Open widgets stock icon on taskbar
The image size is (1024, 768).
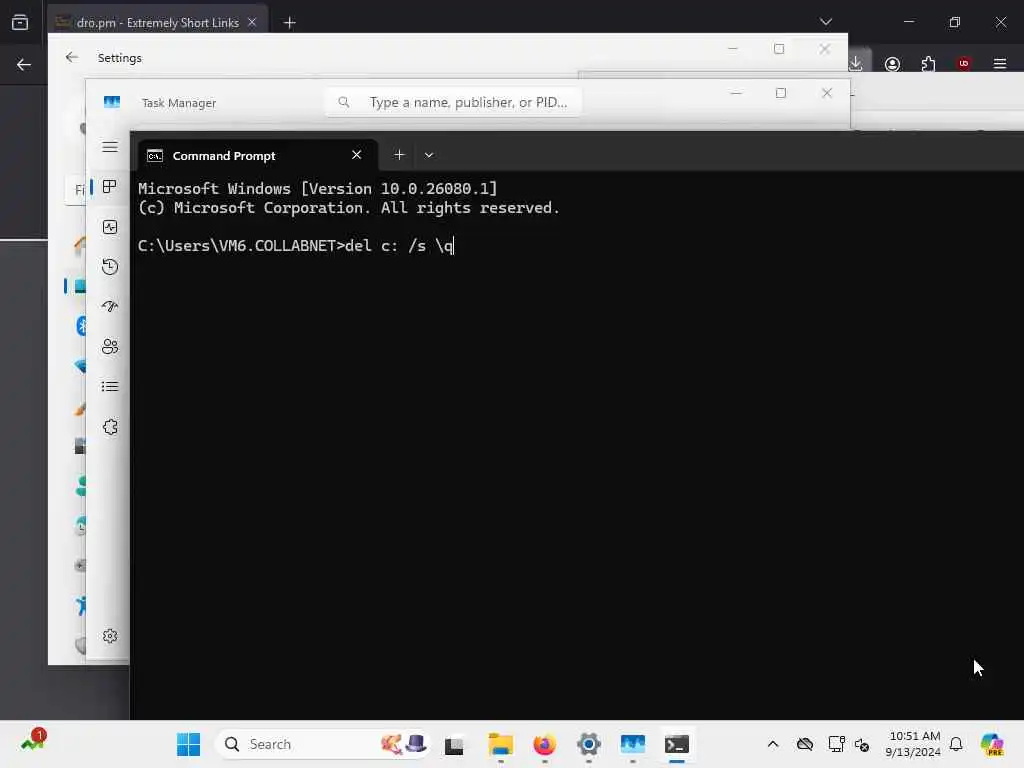tap(33, 742)
